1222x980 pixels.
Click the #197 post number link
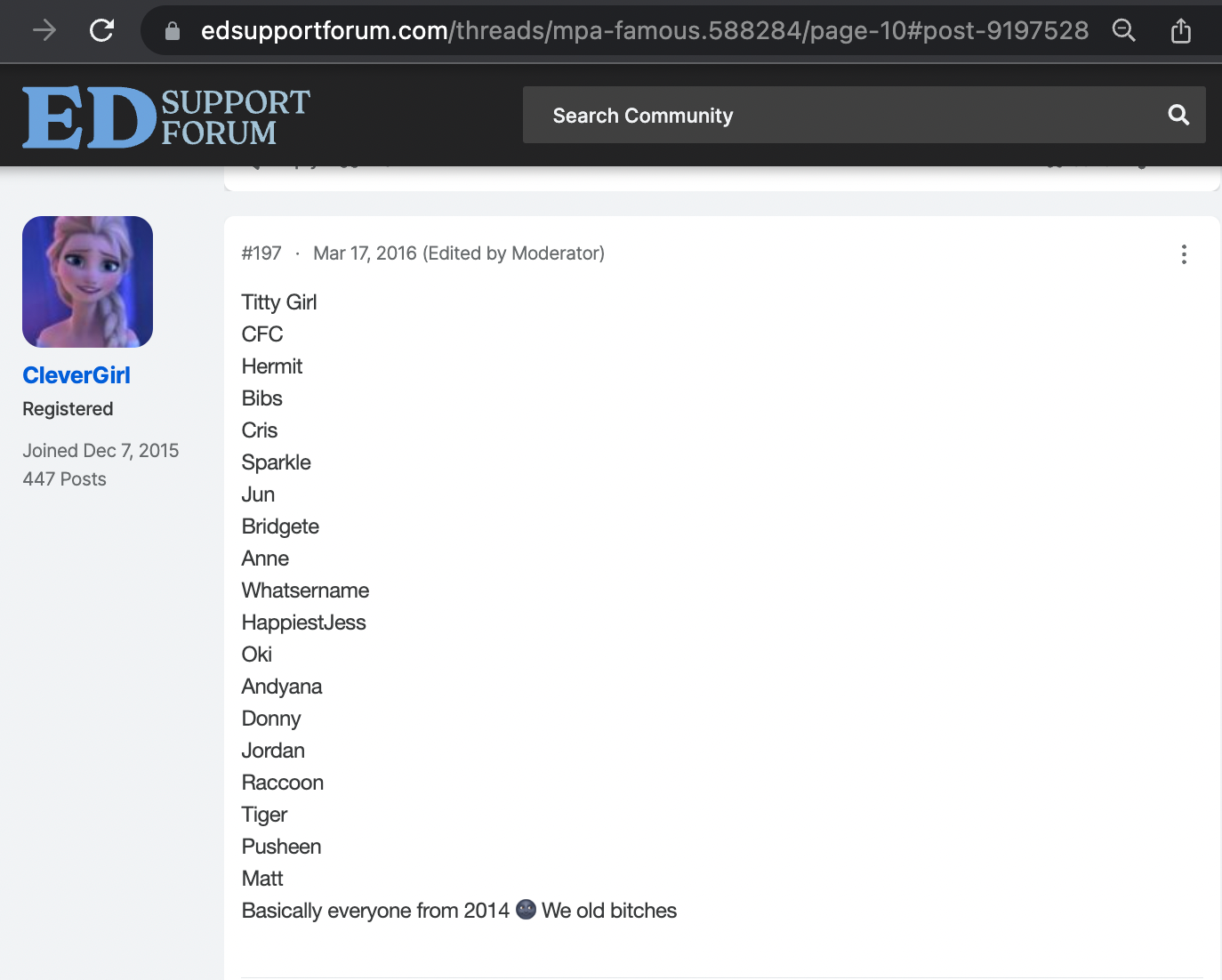click(x=261, y=253)
